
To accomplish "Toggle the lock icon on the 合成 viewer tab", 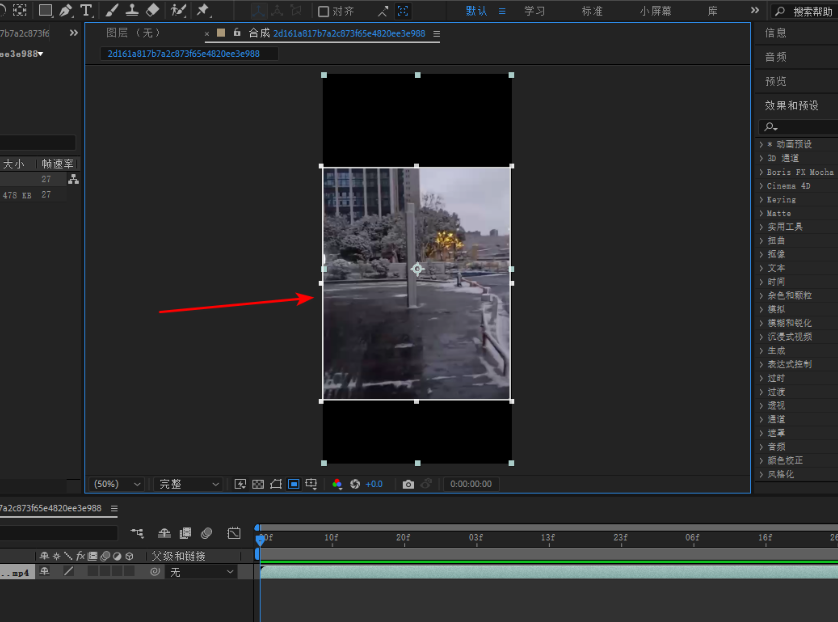I will 237,33.
